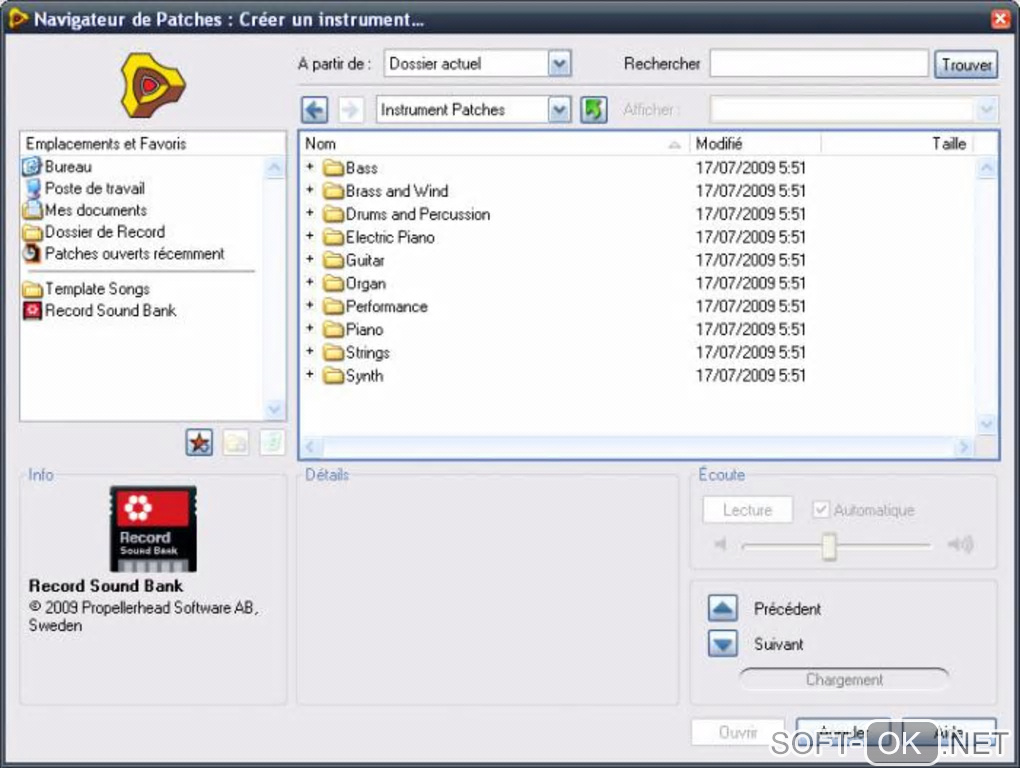Image resolution: width=1020 pixels, height=768 pixels.
Task: Click the Ouvrir button
Action: (x=738, y=733)
